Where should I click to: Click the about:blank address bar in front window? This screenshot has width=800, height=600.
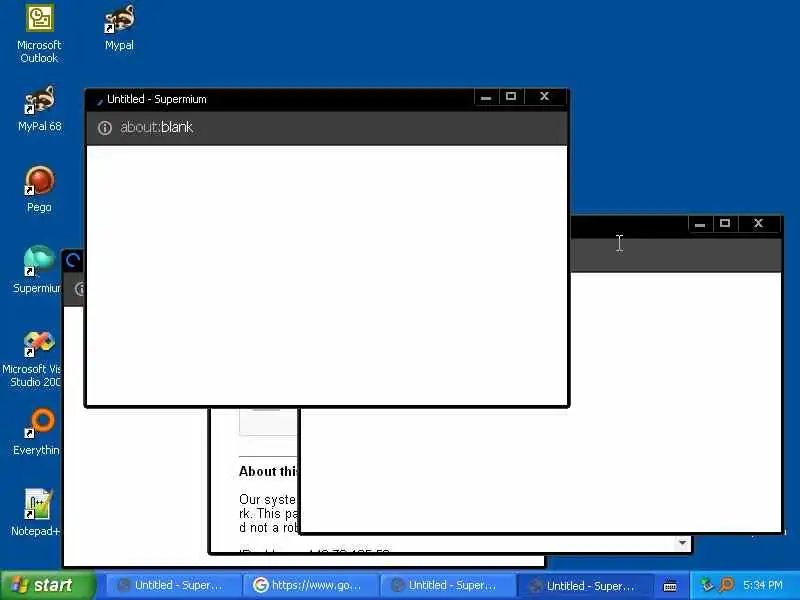click(x=327, y=128)
